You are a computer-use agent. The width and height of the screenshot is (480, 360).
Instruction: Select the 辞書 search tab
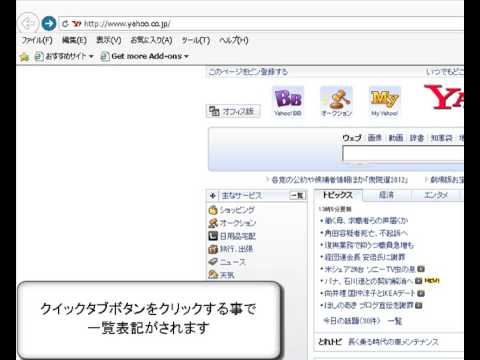coord(417,138)
